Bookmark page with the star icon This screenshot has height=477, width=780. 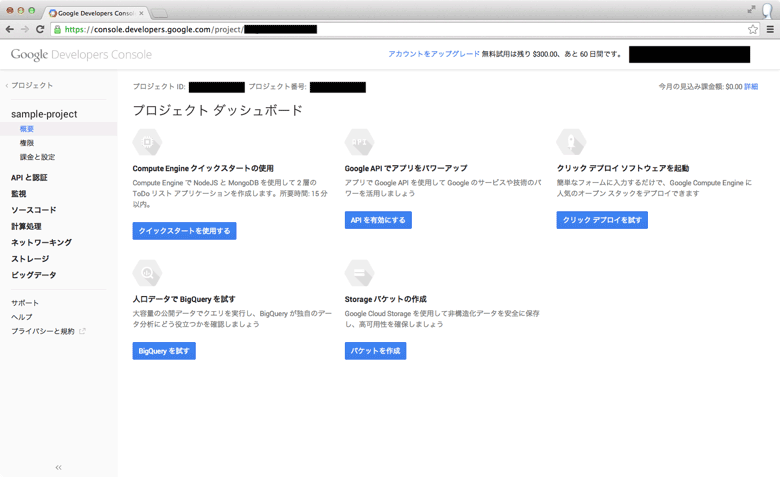(x=753, y=29)
